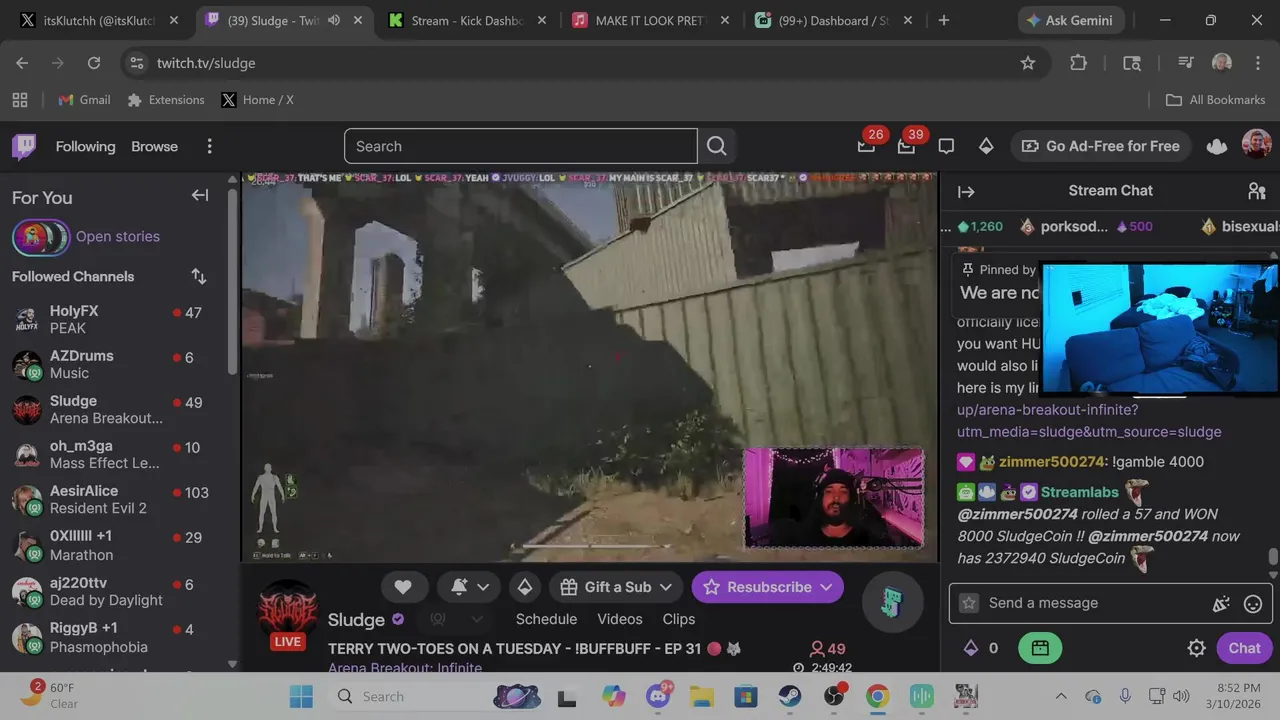Screen dimensions: 1280x720
Task: Click Streamlabs username in chat
Action: coord(1079,492)
